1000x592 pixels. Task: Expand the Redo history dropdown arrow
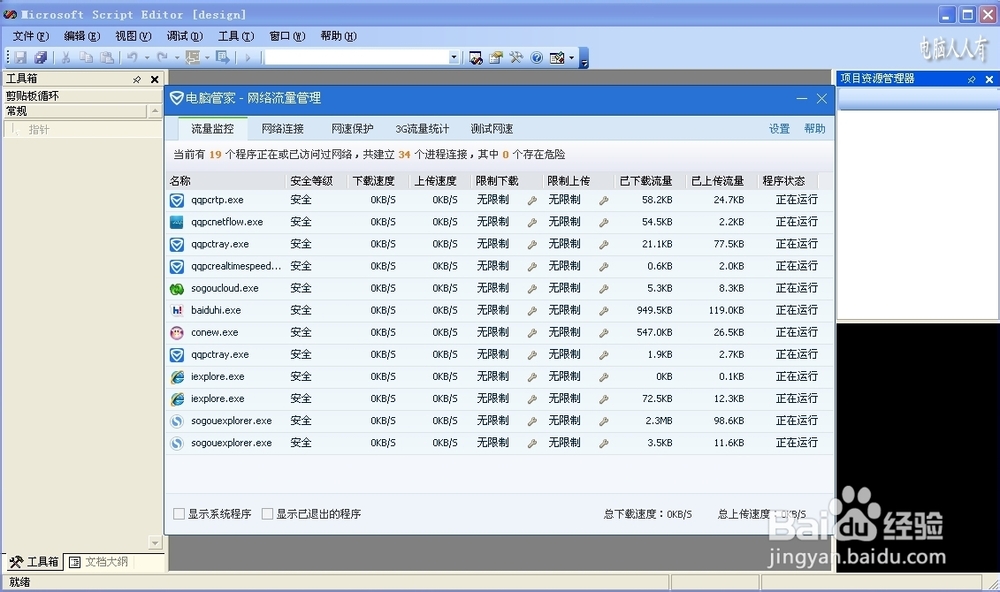pyautogui.click(x=177, y=57)
